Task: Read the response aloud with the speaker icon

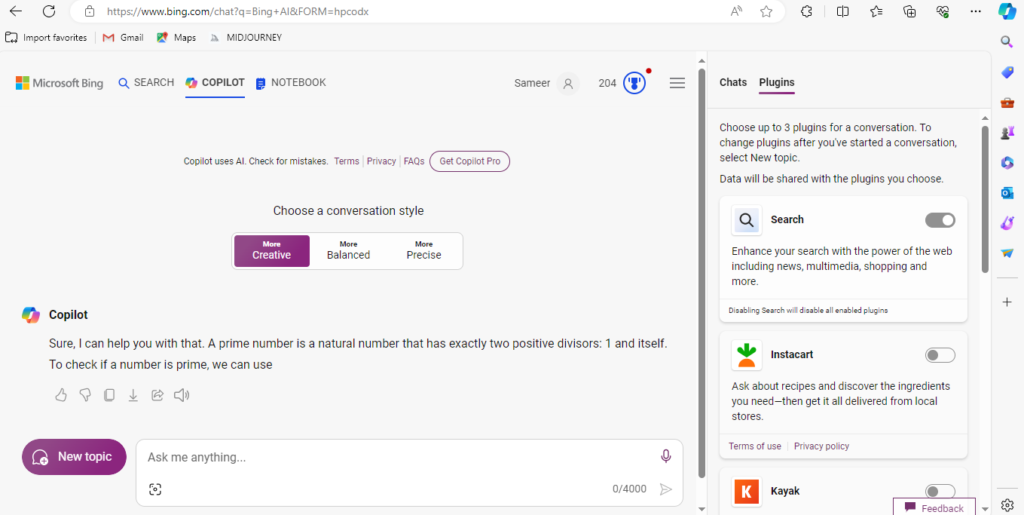Action: 181,395
